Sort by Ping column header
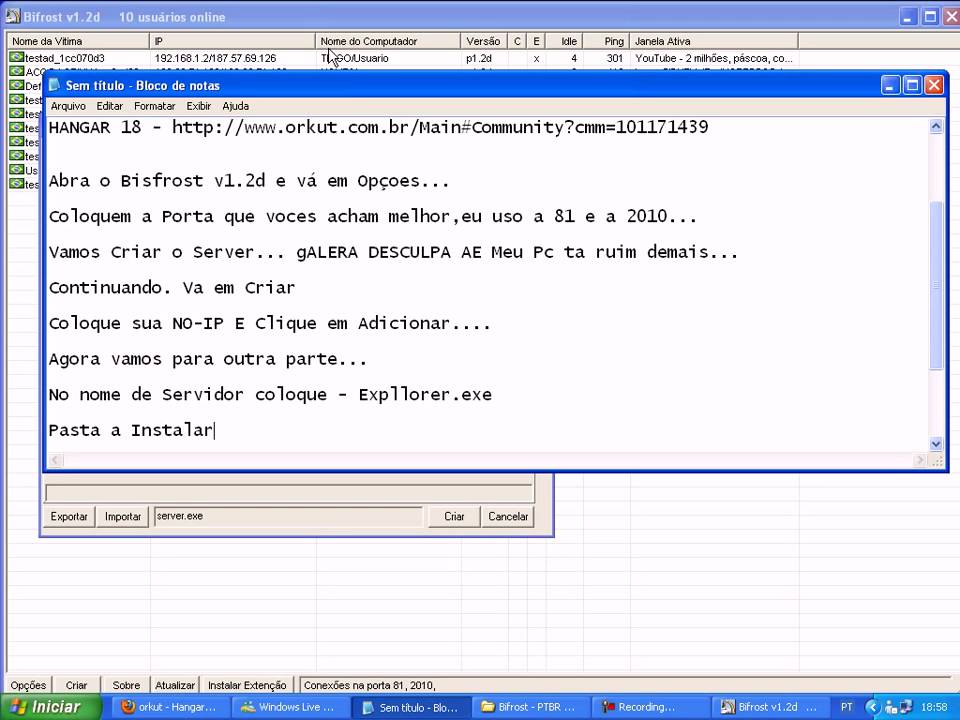This screenshot has width=960, height=720. [x=606, y=41]
